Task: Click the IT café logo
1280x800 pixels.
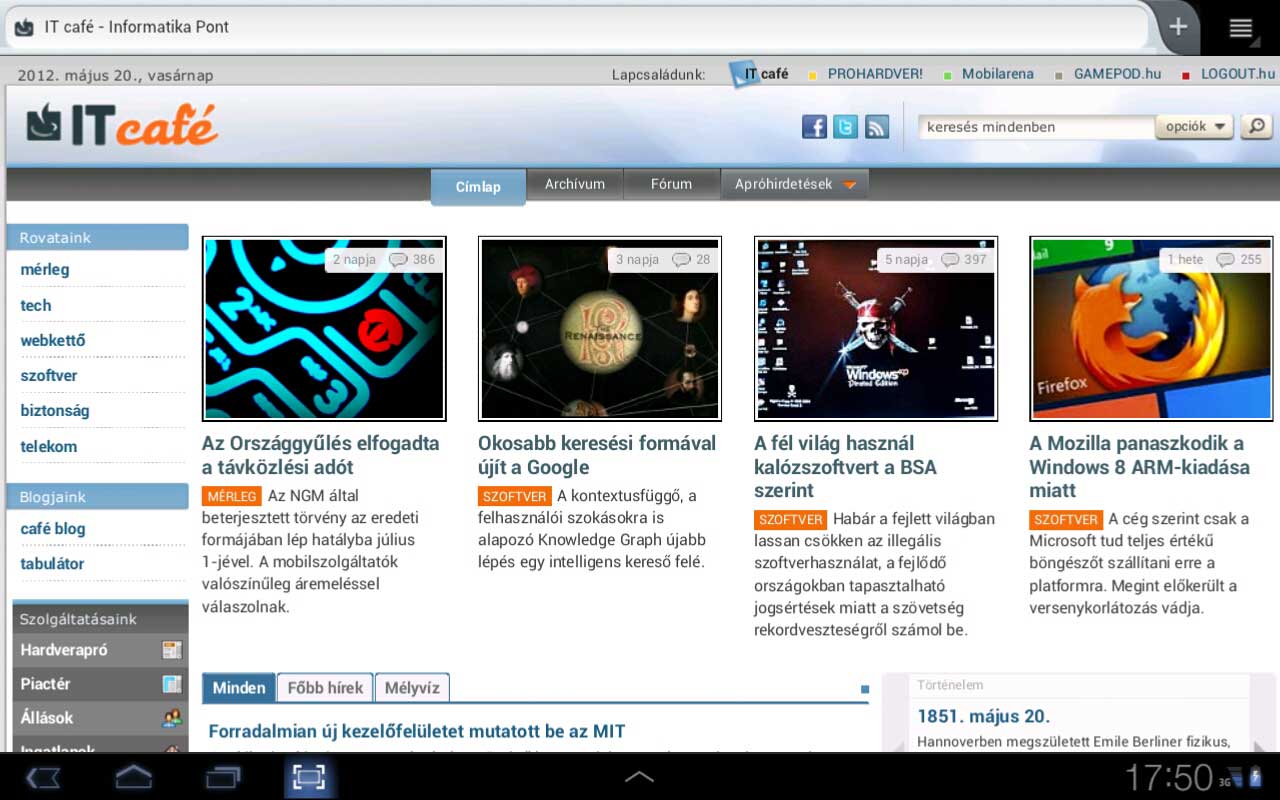Action: point(122,125)
